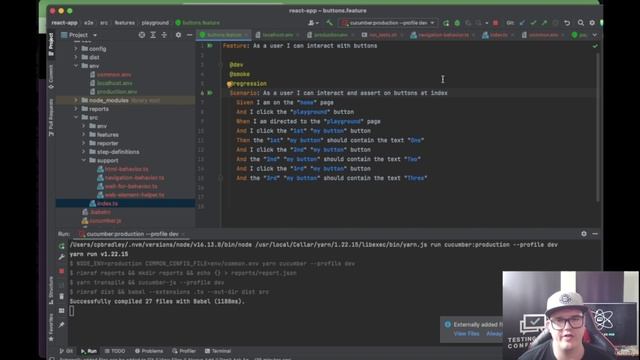The height and width of the screenshot is (360, 640).
Task: Collapse the src folder
Action: [x=76, y=118]
